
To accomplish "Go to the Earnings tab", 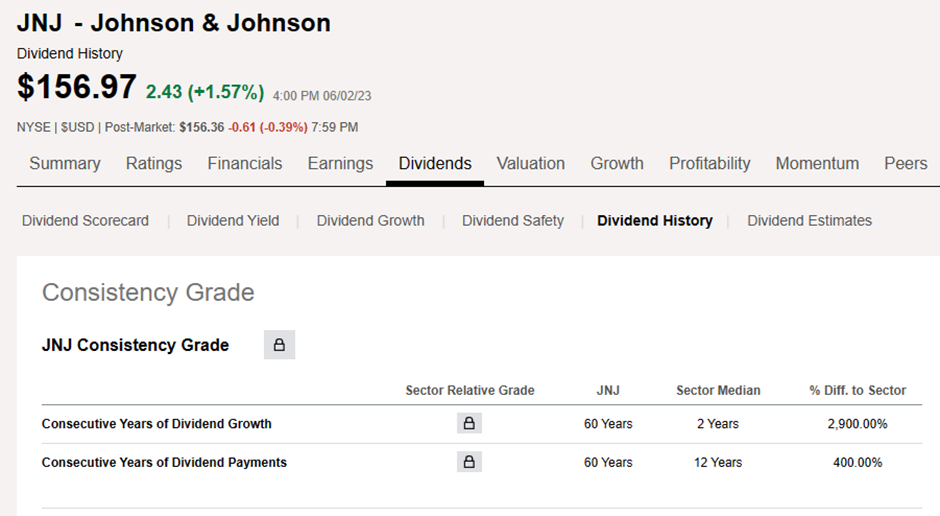I will pos(340,164).
